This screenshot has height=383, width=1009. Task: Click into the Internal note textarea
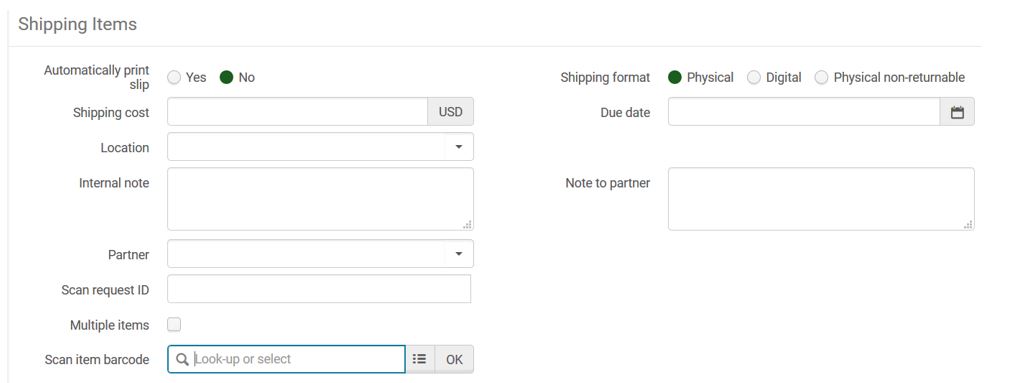pos(320,199)
